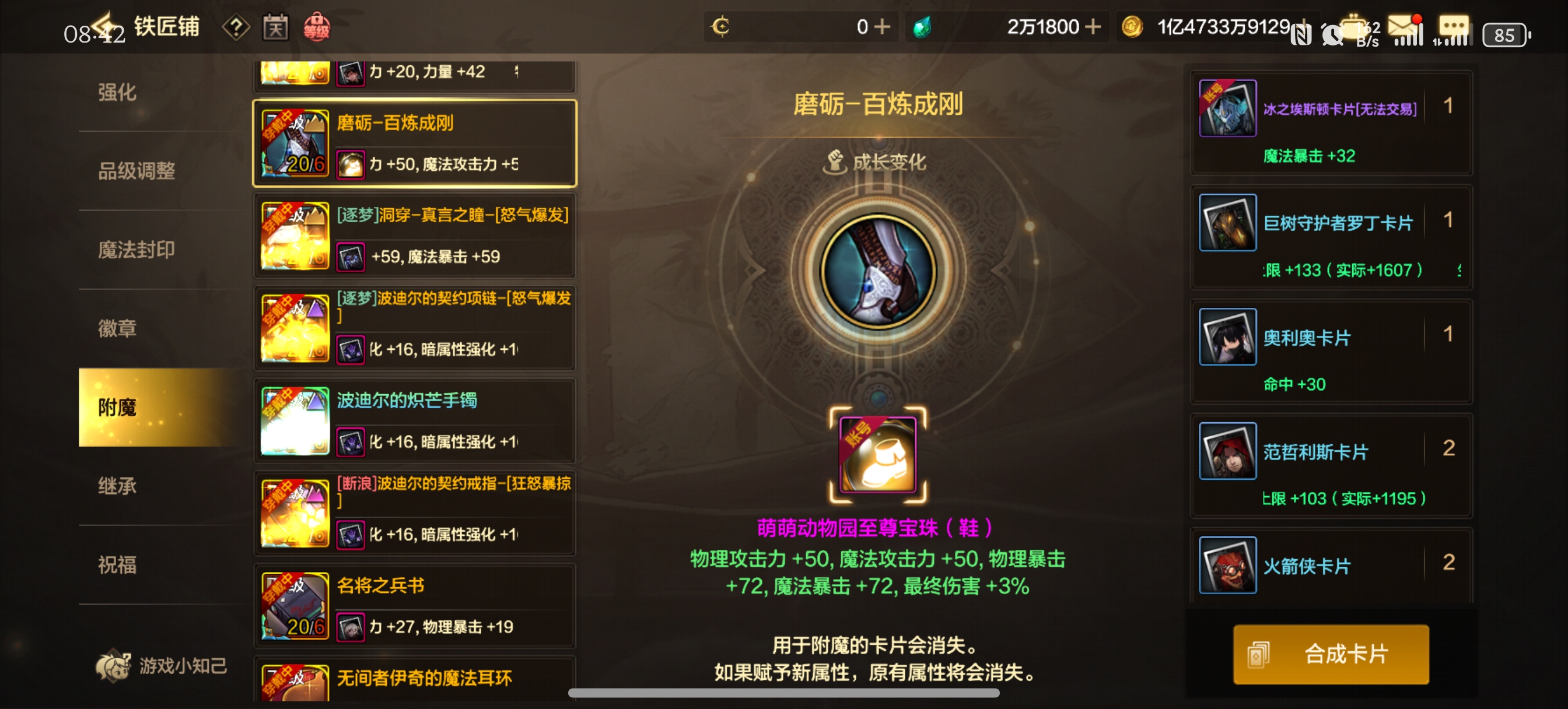Select the central boot equipment icon
1568x709 pixels.
click(x=878, y=271)
